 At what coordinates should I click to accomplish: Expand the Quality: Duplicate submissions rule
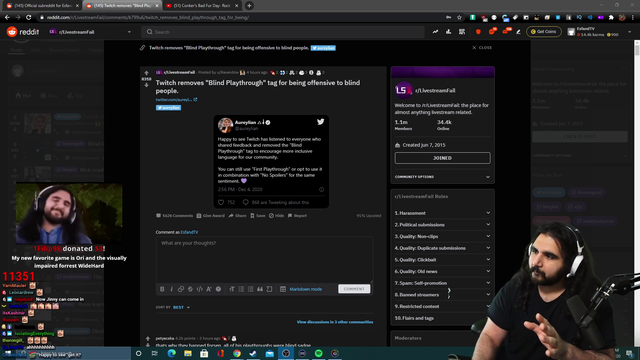coord(442,248)
